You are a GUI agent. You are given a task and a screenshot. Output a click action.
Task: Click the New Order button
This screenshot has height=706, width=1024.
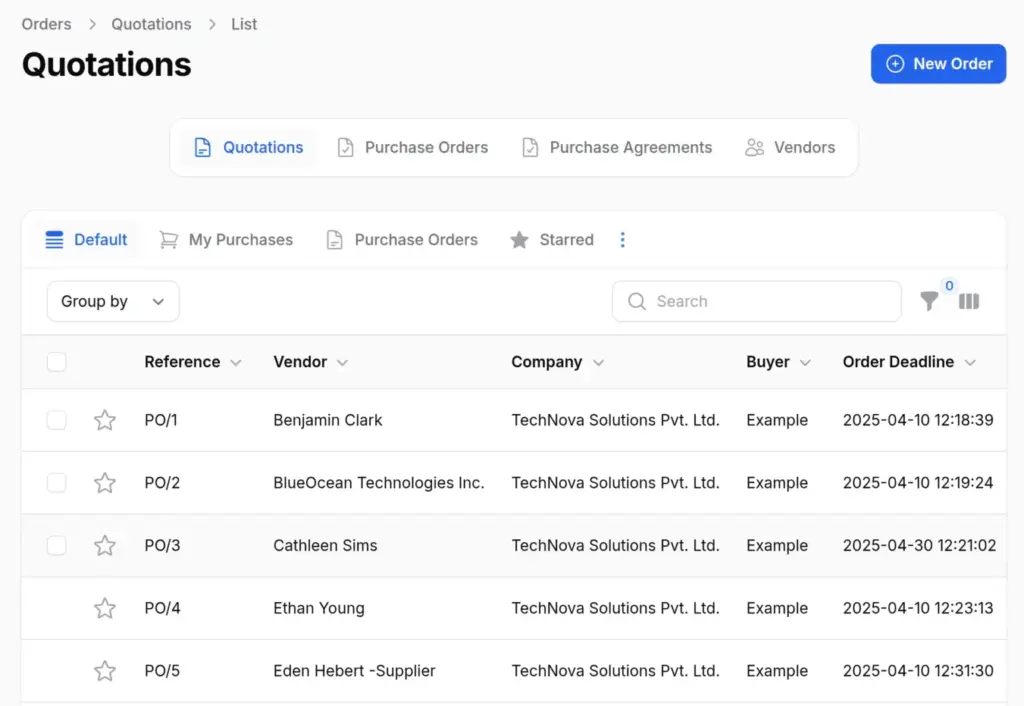pyautogui.click(x=938, y=64)
